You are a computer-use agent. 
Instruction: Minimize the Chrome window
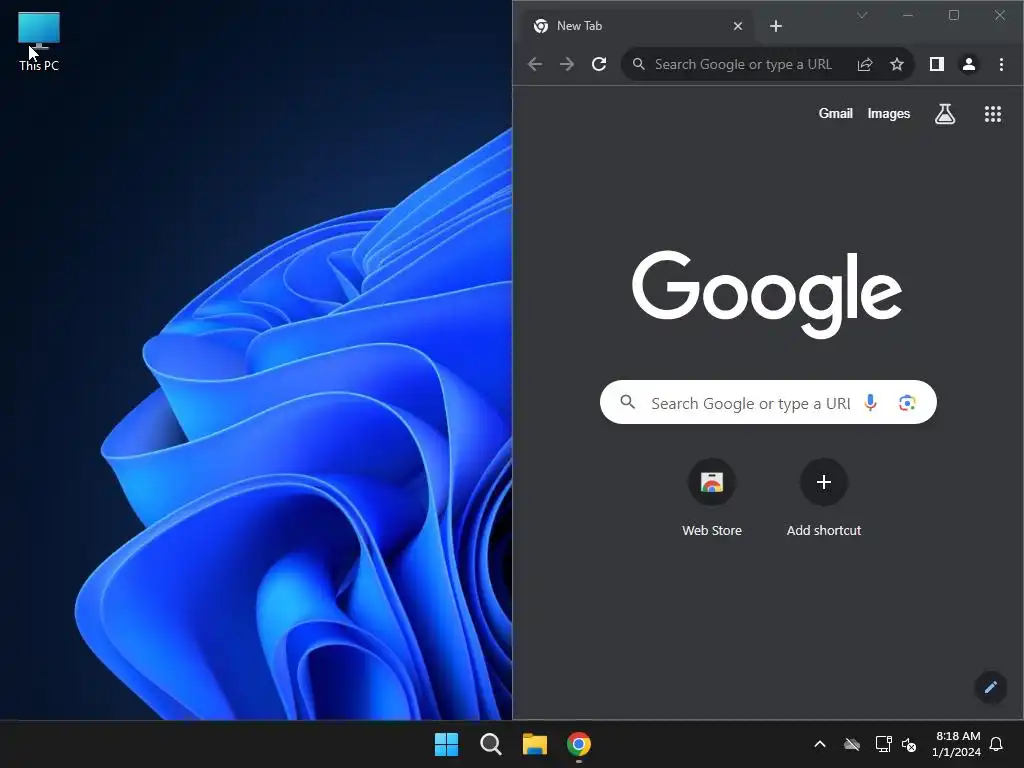pos(908,15)
